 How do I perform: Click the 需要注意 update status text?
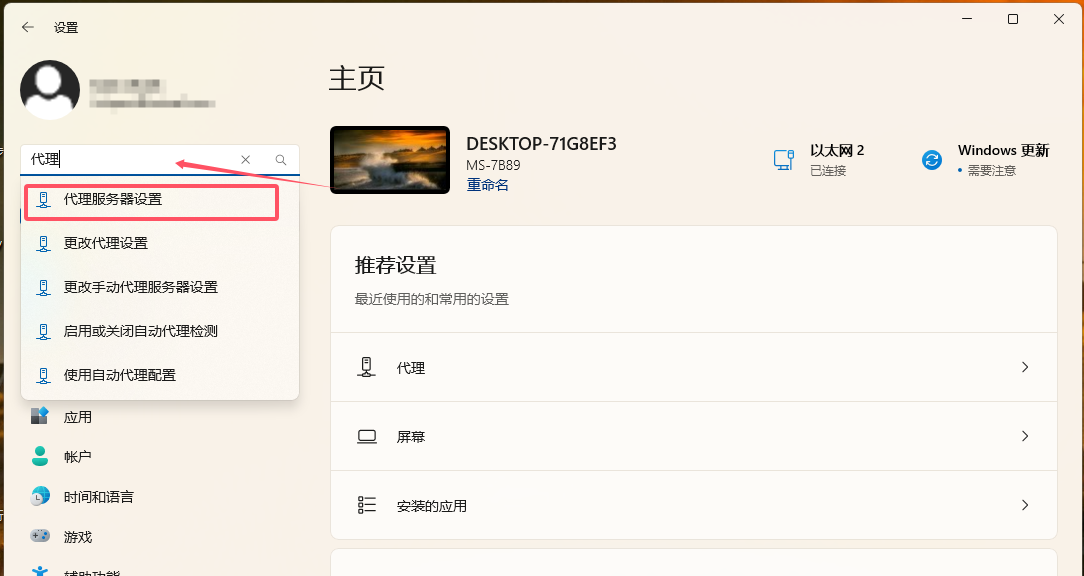coord(992,170)
